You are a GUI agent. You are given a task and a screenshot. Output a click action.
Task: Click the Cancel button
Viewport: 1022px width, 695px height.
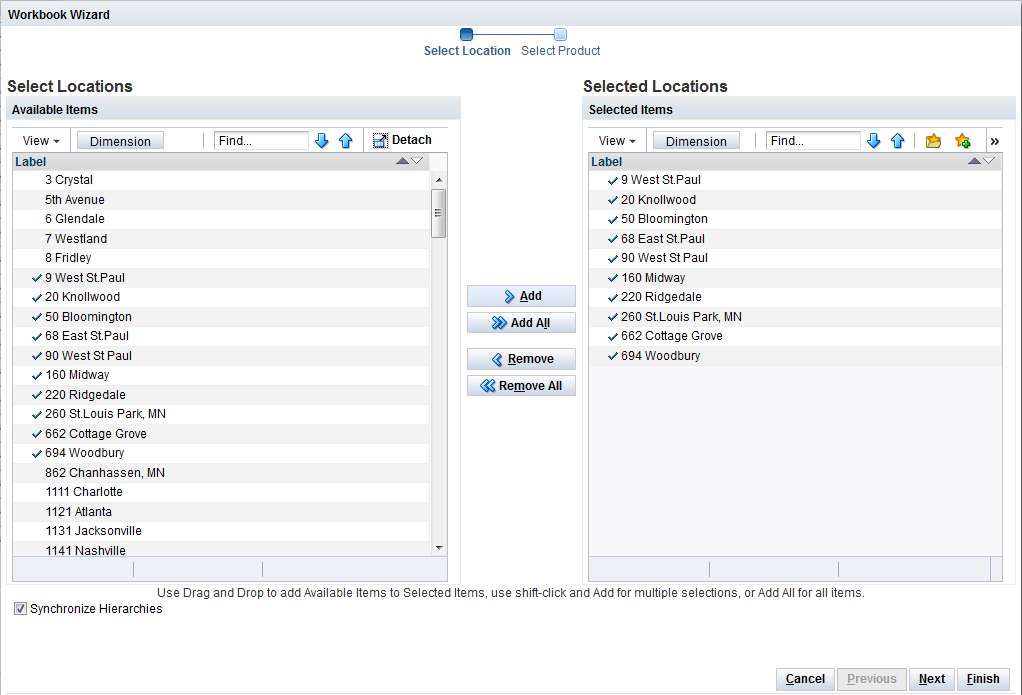point(806,679)
